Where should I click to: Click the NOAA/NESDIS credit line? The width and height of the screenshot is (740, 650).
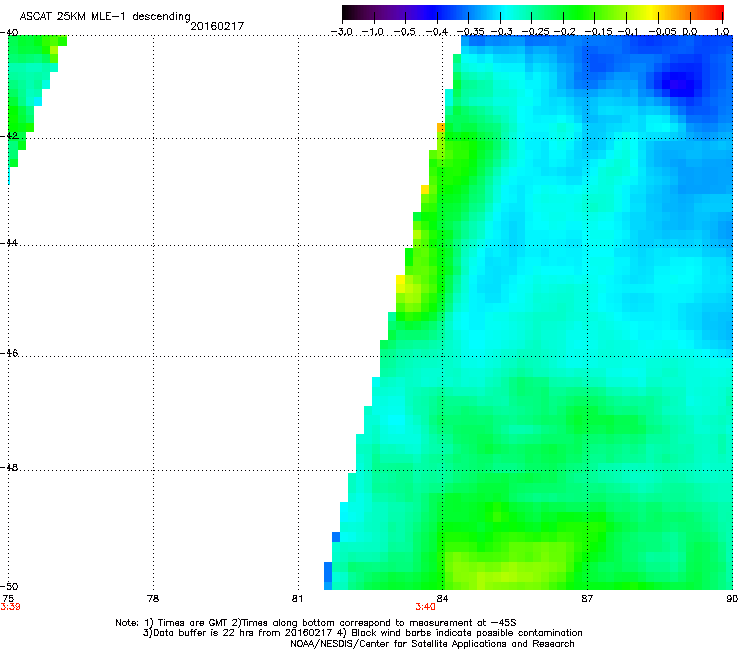point(432,644)
